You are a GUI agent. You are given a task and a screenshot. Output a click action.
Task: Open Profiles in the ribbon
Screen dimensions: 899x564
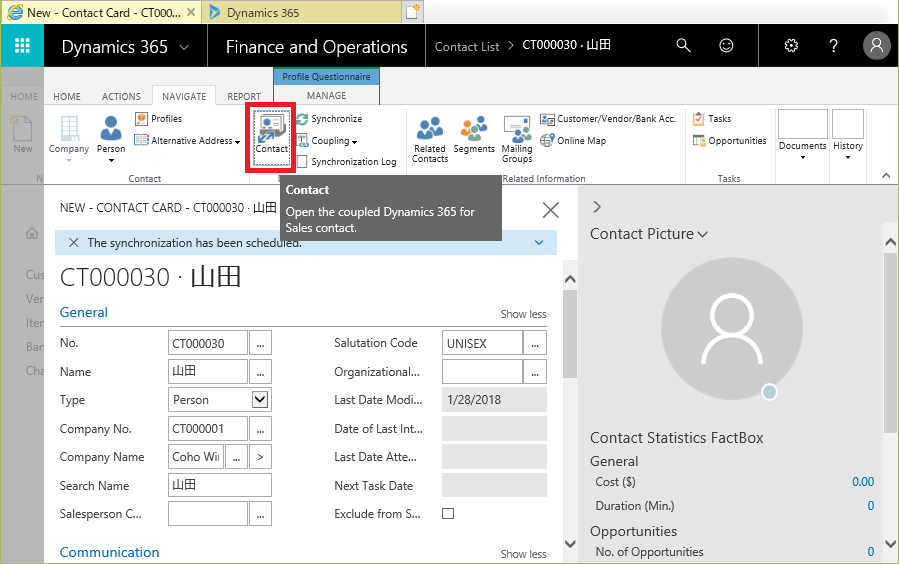159,119
